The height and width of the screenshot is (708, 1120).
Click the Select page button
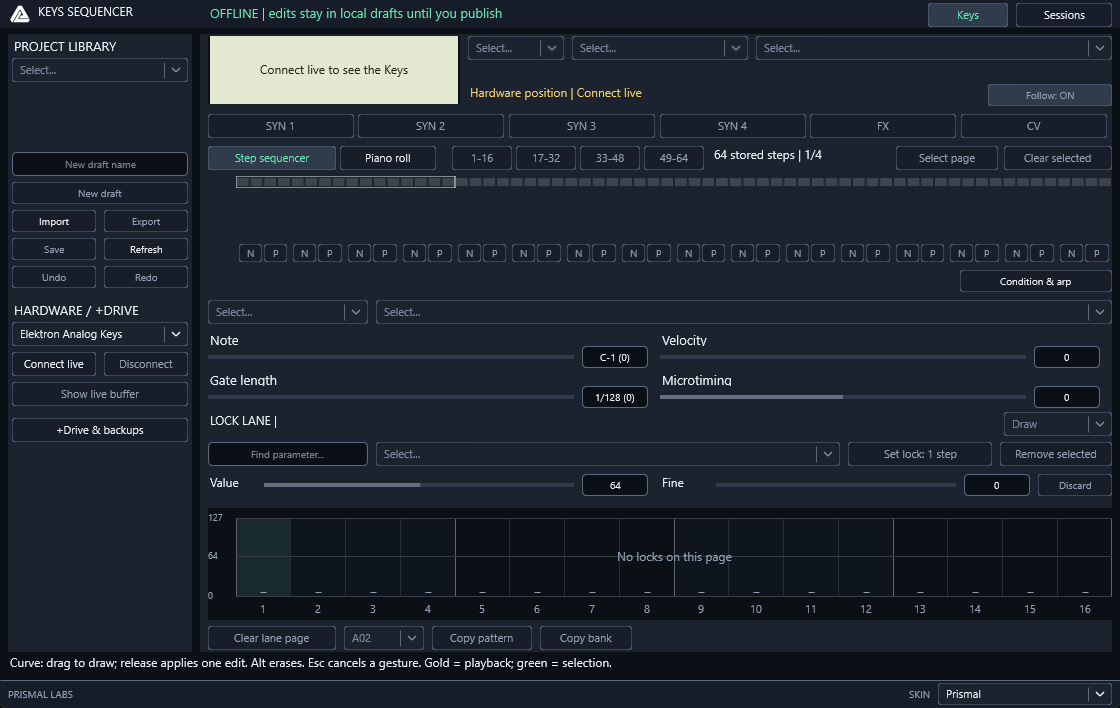coord(946,158)
